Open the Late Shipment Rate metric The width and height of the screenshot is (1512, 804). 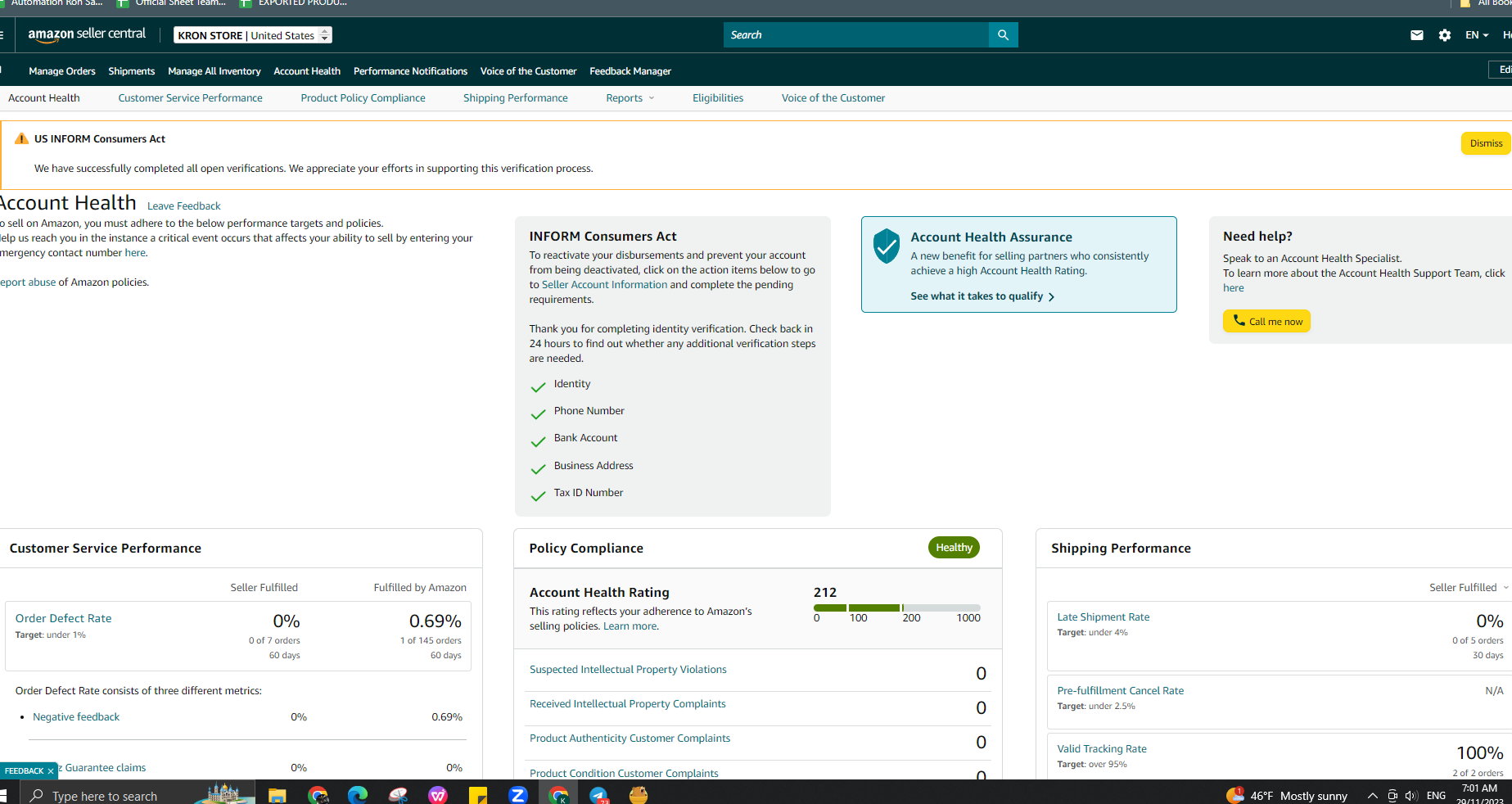[x=1104, y=617]
